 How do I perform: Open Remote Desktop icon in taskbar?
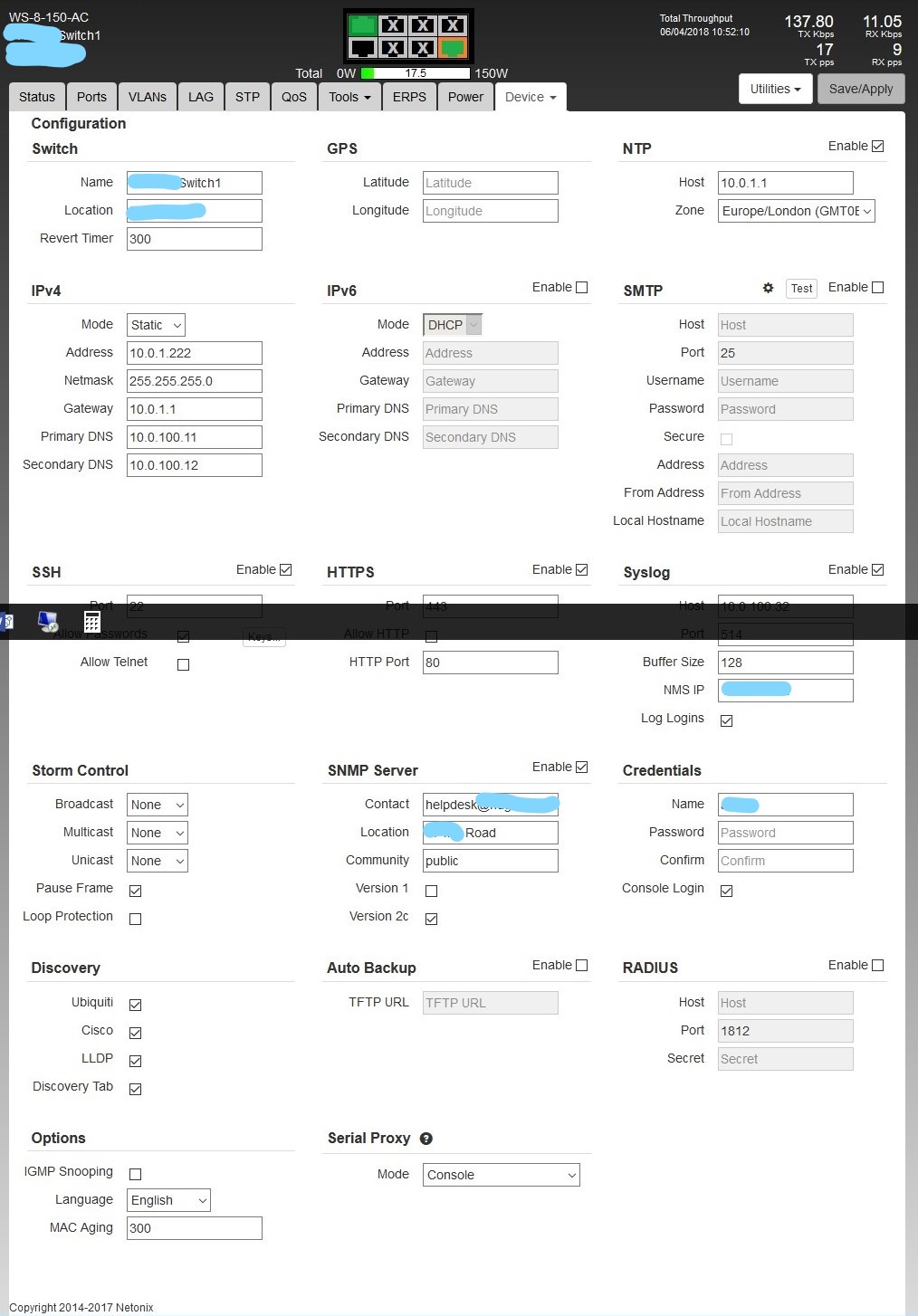click(48, 621)
